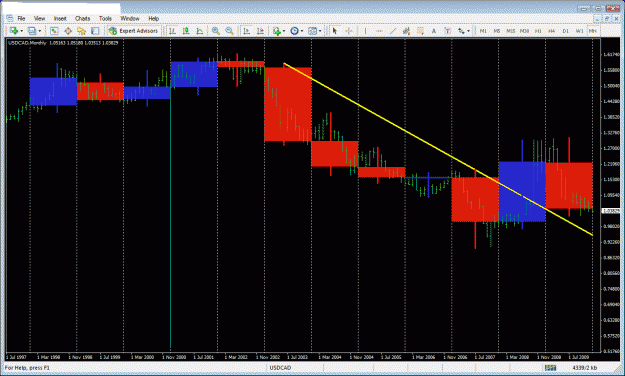Switch to the D1 timeframe

(x=566, y=31)
